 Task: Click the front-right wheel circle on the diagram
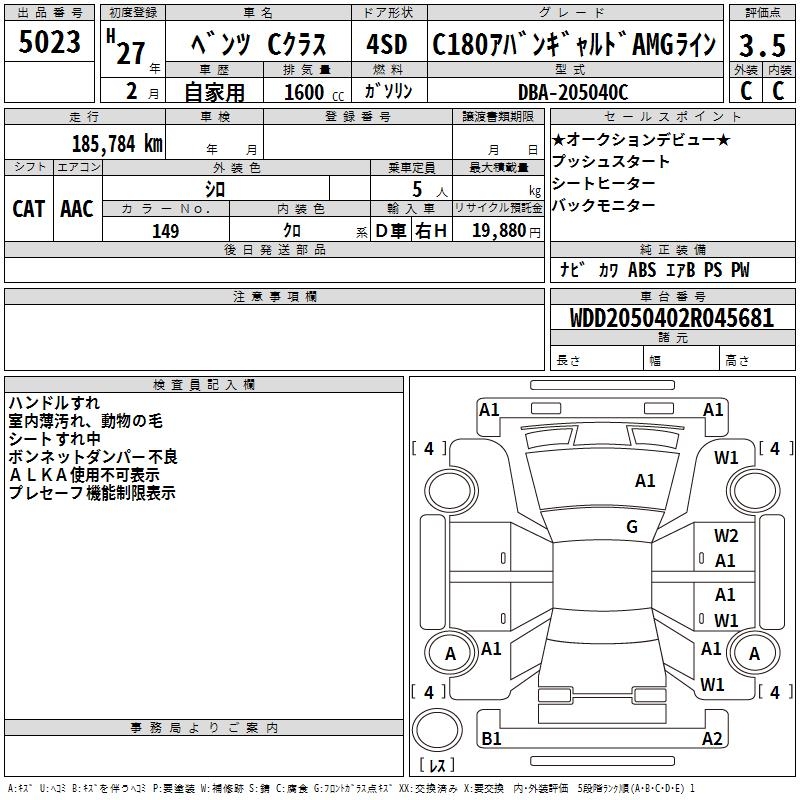[x=754, y=489]
